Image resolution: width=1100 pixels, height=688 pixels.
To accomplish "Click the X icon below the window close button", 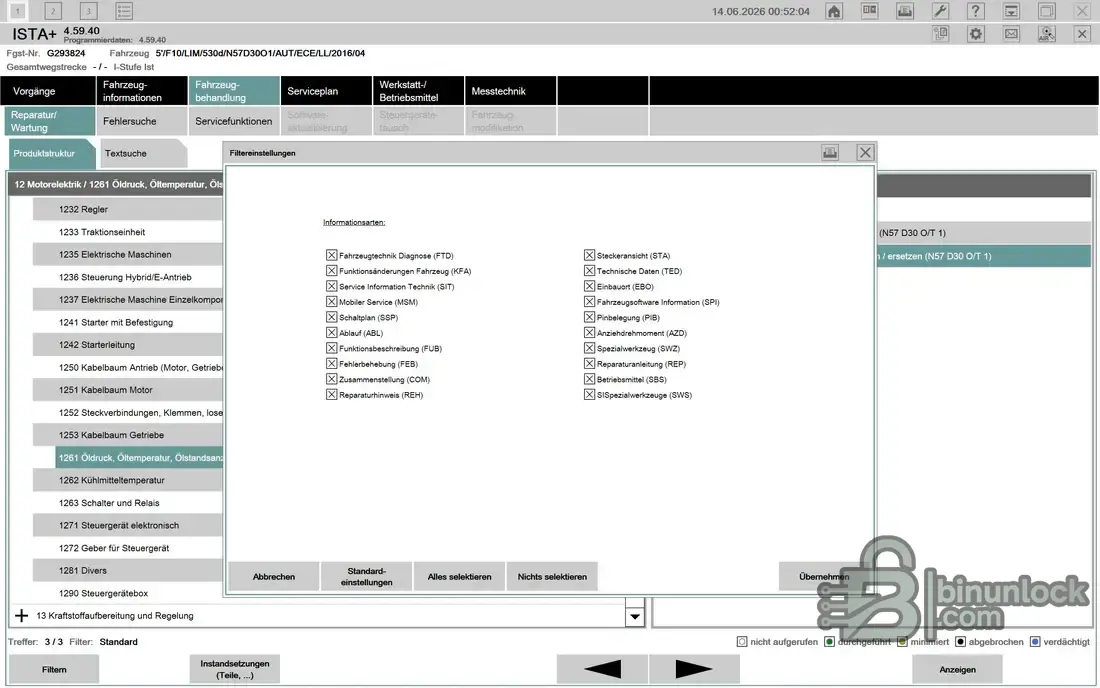I will point(1082,34).
